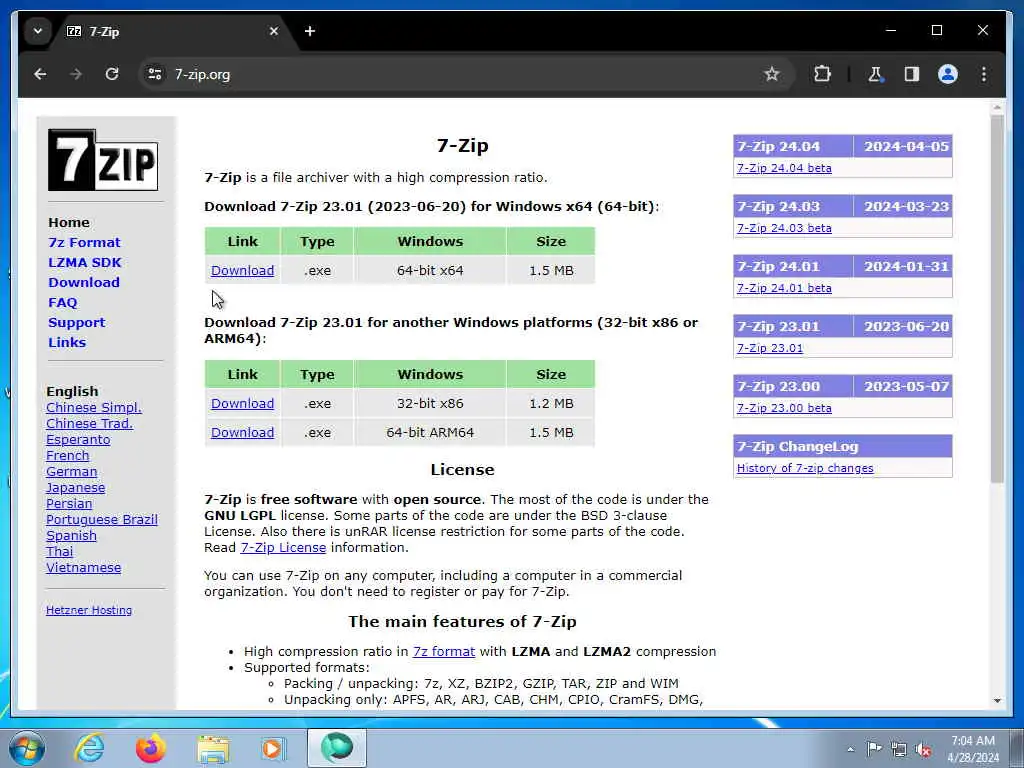Switch language to Chinese Trad.
1024x768 pixels.
click(x=89, y=423)
